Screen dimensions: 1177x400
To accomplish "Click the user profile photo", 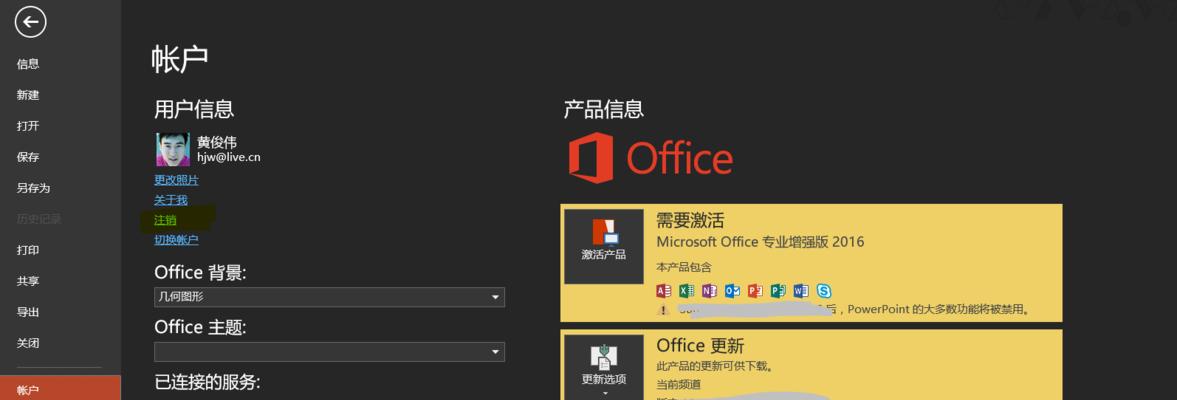I will point(173,149).
